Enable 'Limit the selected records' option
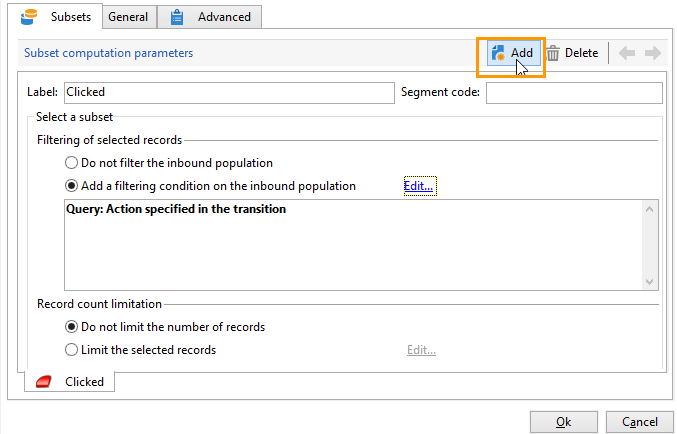The height and width of the screenshot is (434, 677). tap(71, 350)
